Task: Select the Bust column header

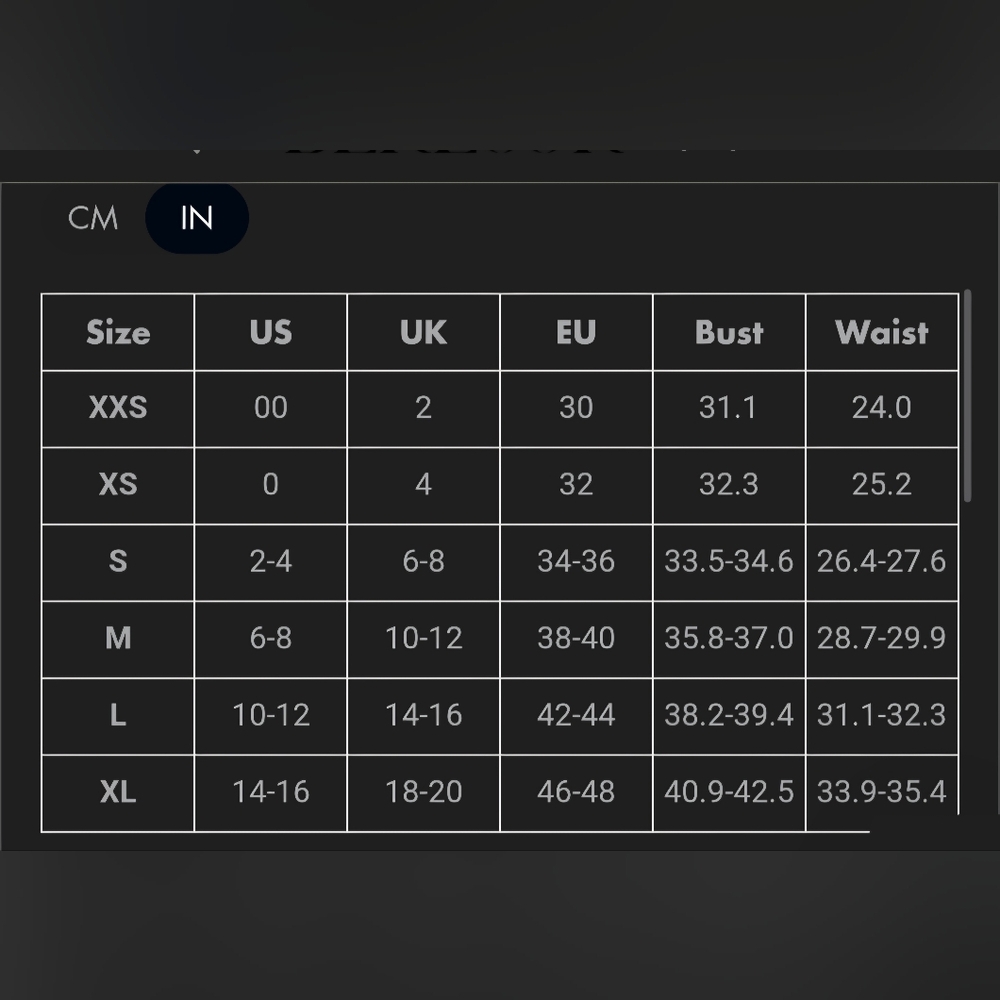Action: pyautogui.click(x=729, y=333)
